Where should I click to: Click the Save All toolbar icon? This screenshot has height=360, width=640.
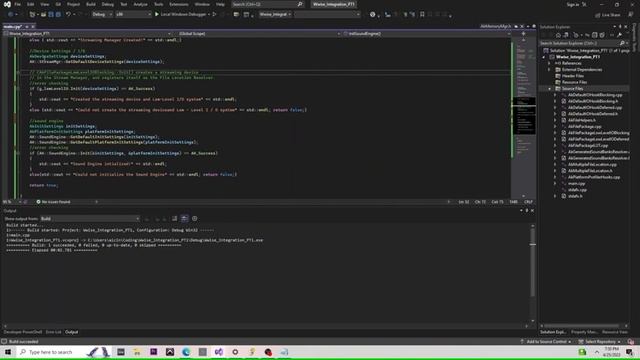click(x=58, y=14)
